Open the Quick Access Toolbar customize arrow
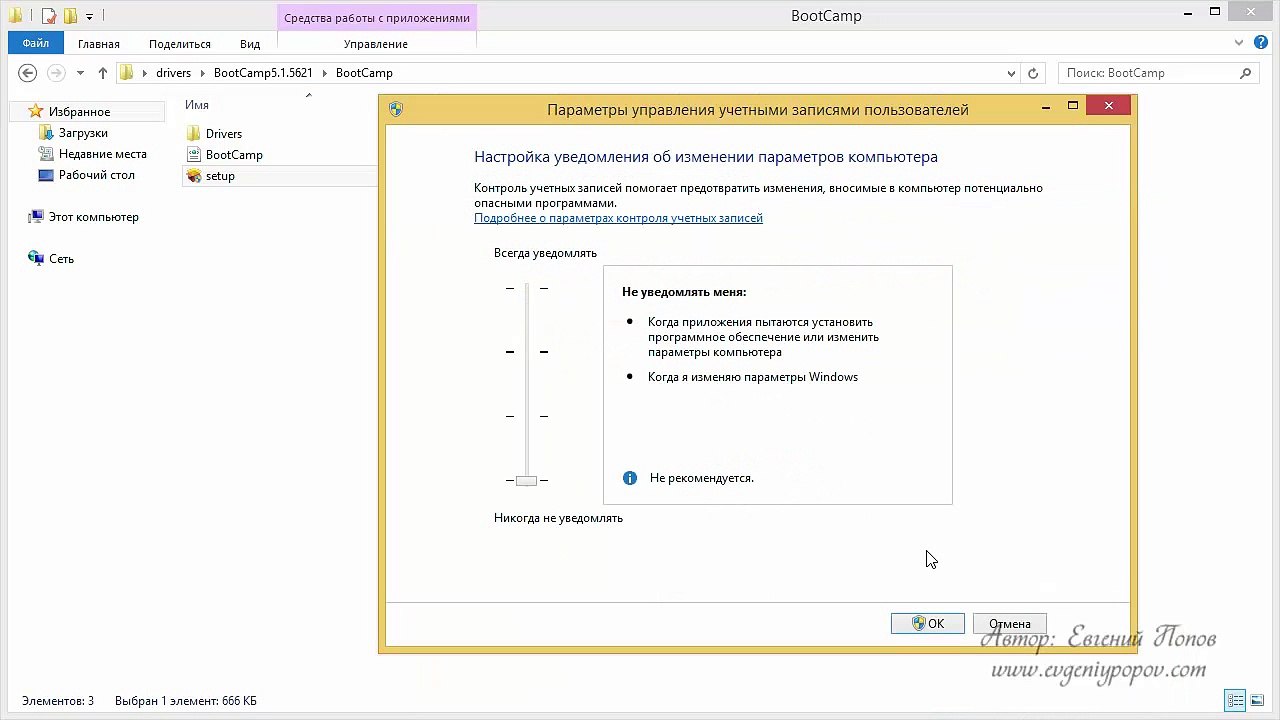 point(89,17)
